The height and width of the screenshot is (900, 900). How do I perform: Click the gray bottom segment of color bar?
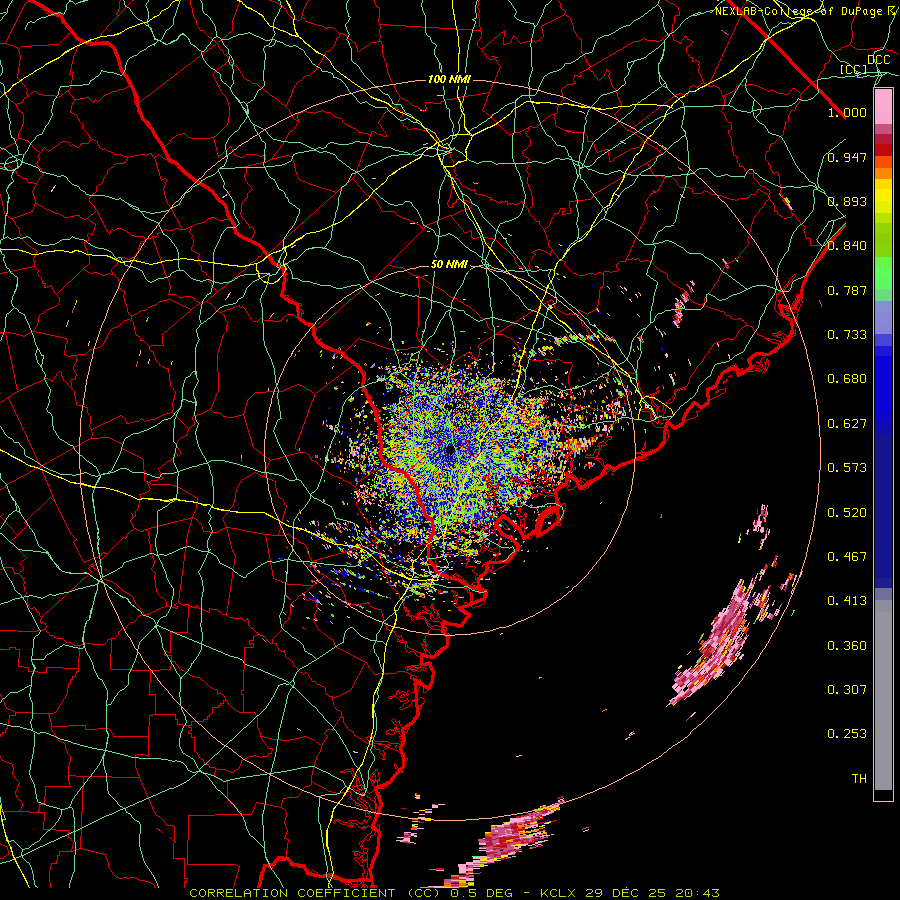tap(883, 695)
